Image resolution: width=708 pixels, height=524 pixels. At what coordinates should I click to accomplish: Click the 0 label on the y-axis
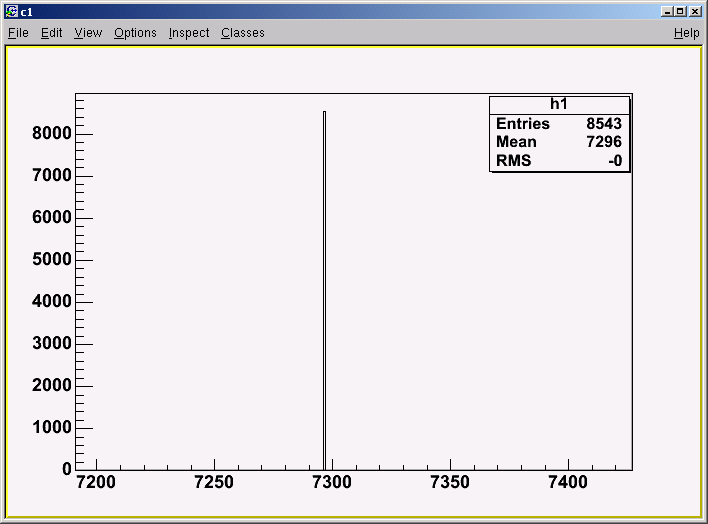(x=67, y=469)
